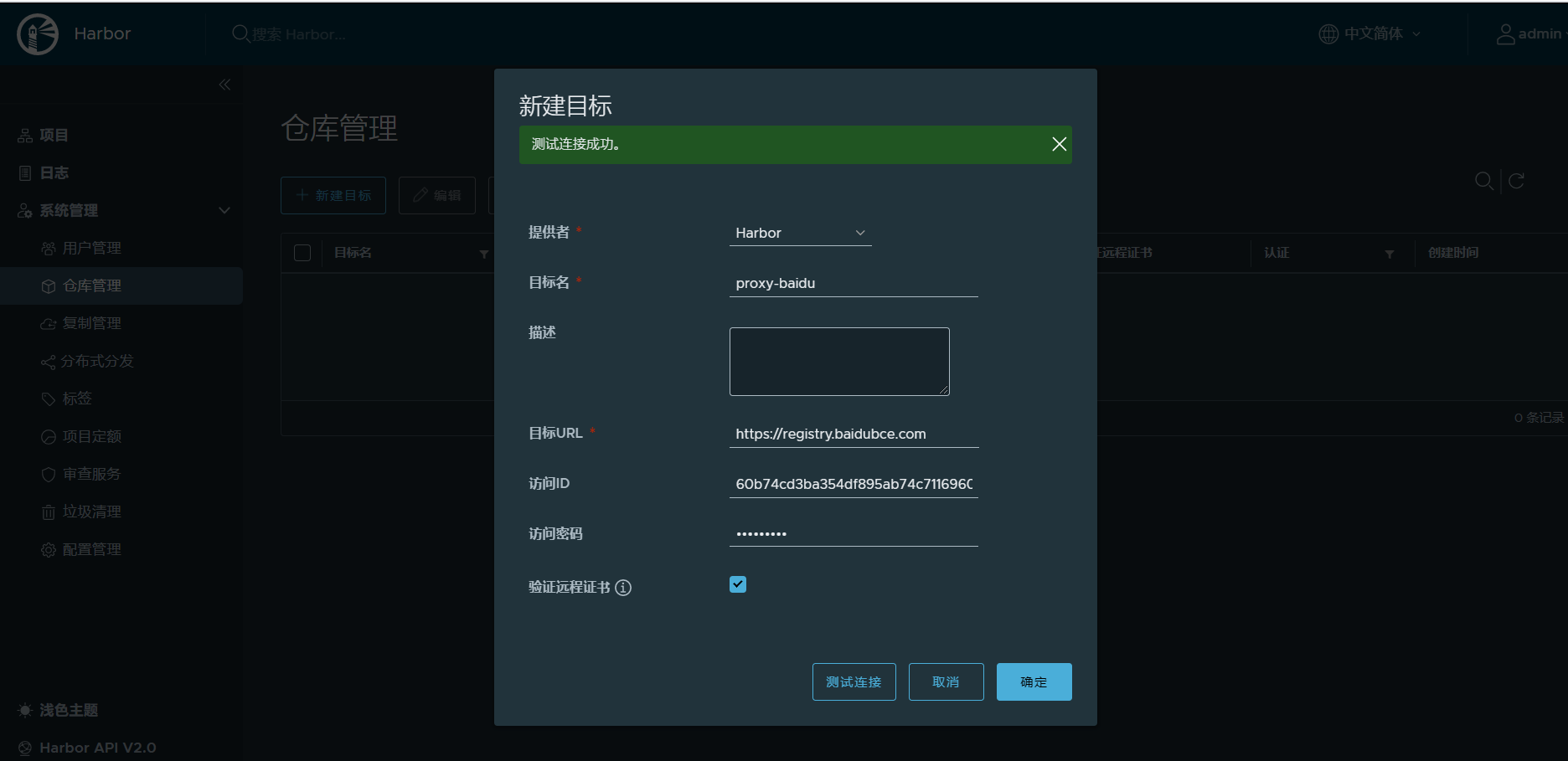This screenshot has width=1568, height=761.
Task: Click the 认证 column header text
Action: (x=1277, y=253)
